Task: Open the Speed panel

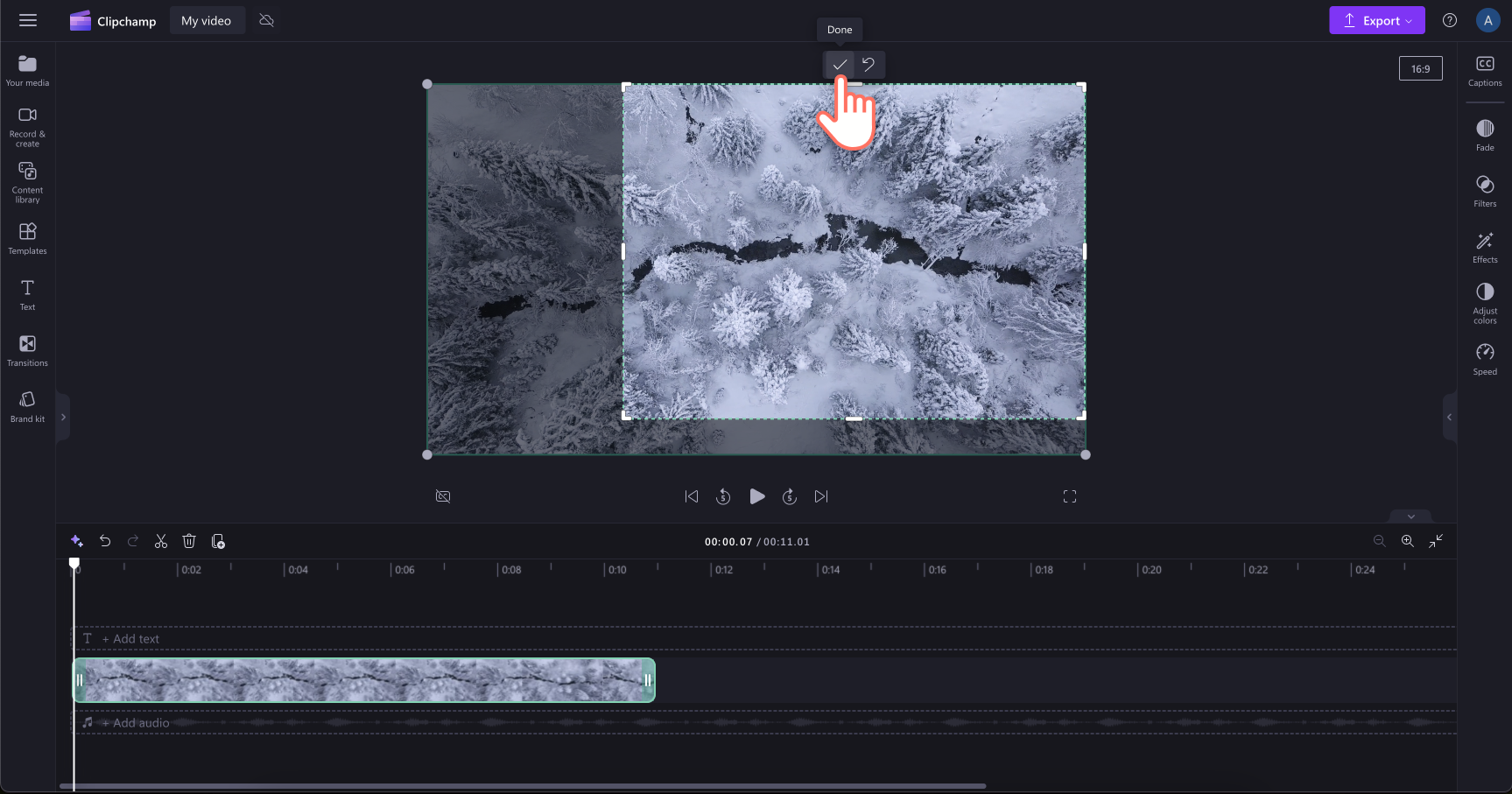Action: coord(1485,360)
